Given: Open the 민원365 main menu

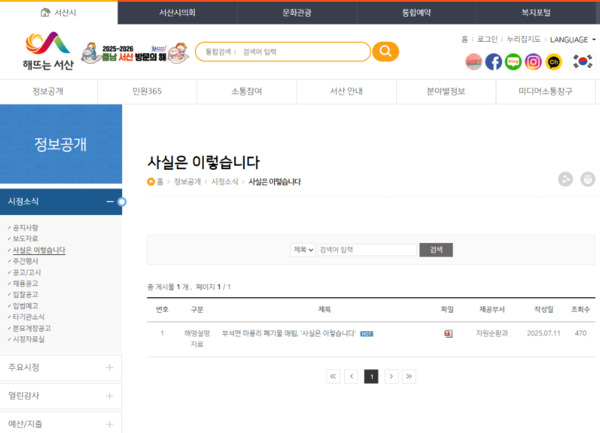Looking at the screenshot, I should (147, 91).
